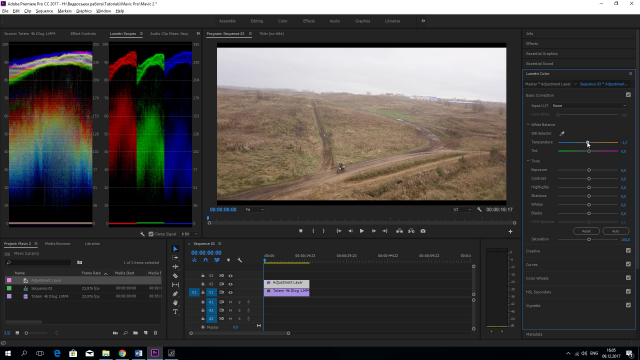Screen dimensions: 640x360
Task: Step back one frame
Action: pos(350,231)
